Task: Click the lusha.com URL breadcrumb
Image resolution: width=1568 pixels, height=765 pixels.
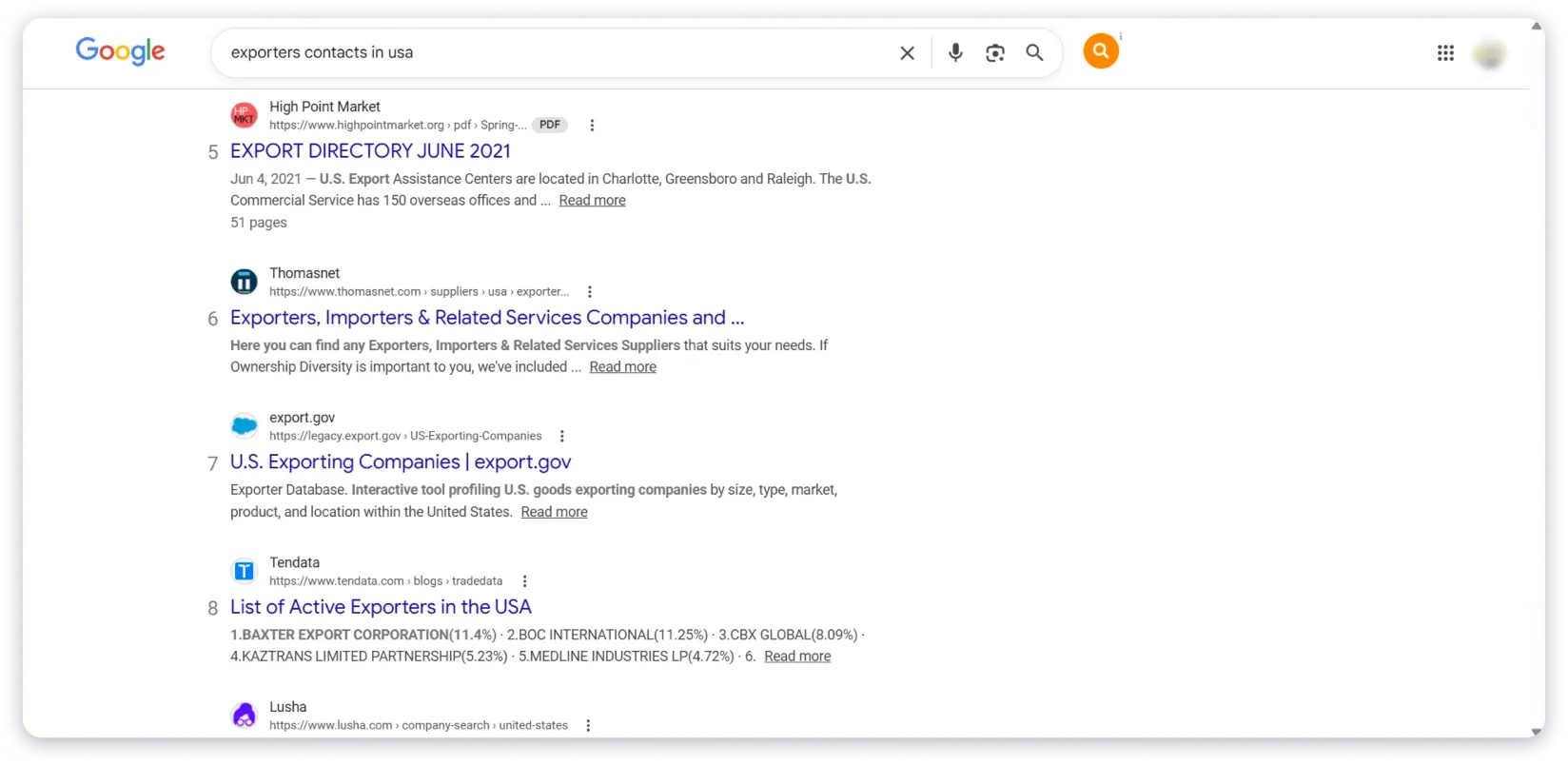Action: [419, 726]
